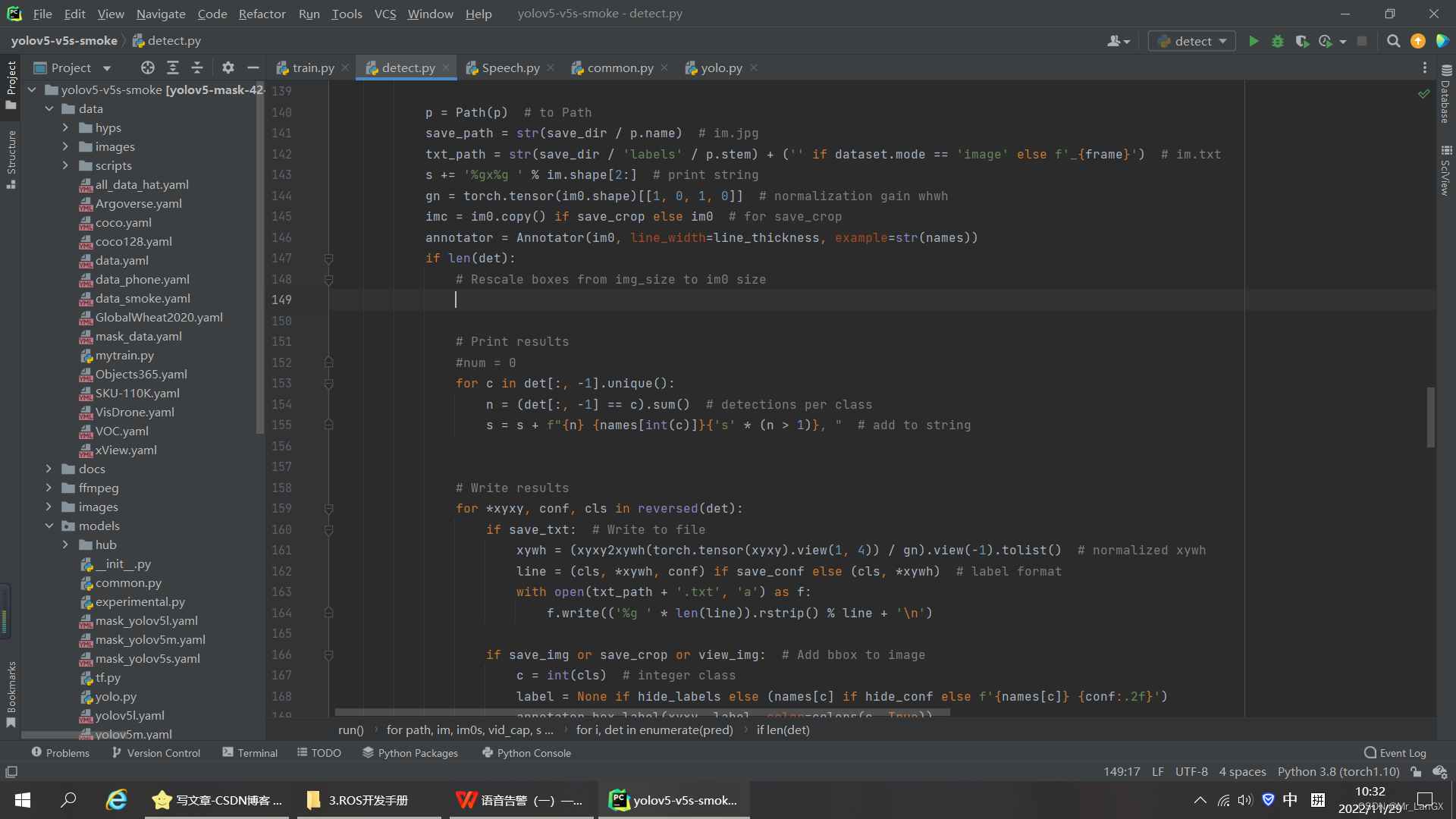The height and width of the screenshot is (819, 1456).
Task: Click the editor horizontal scrollbar
Action: click(x=642, y=713)
